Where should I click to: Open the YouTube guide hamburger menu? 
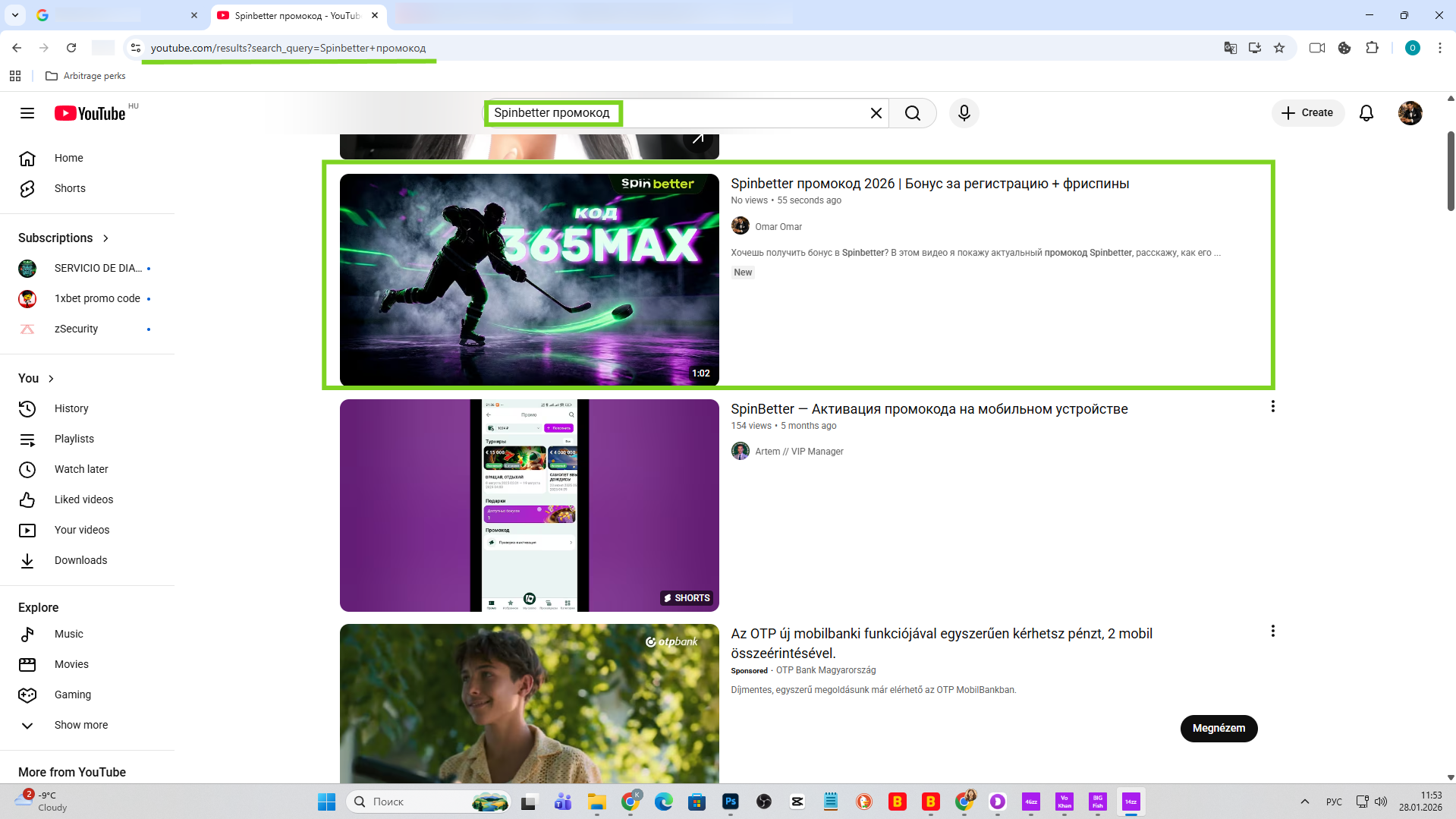[27, 113]
